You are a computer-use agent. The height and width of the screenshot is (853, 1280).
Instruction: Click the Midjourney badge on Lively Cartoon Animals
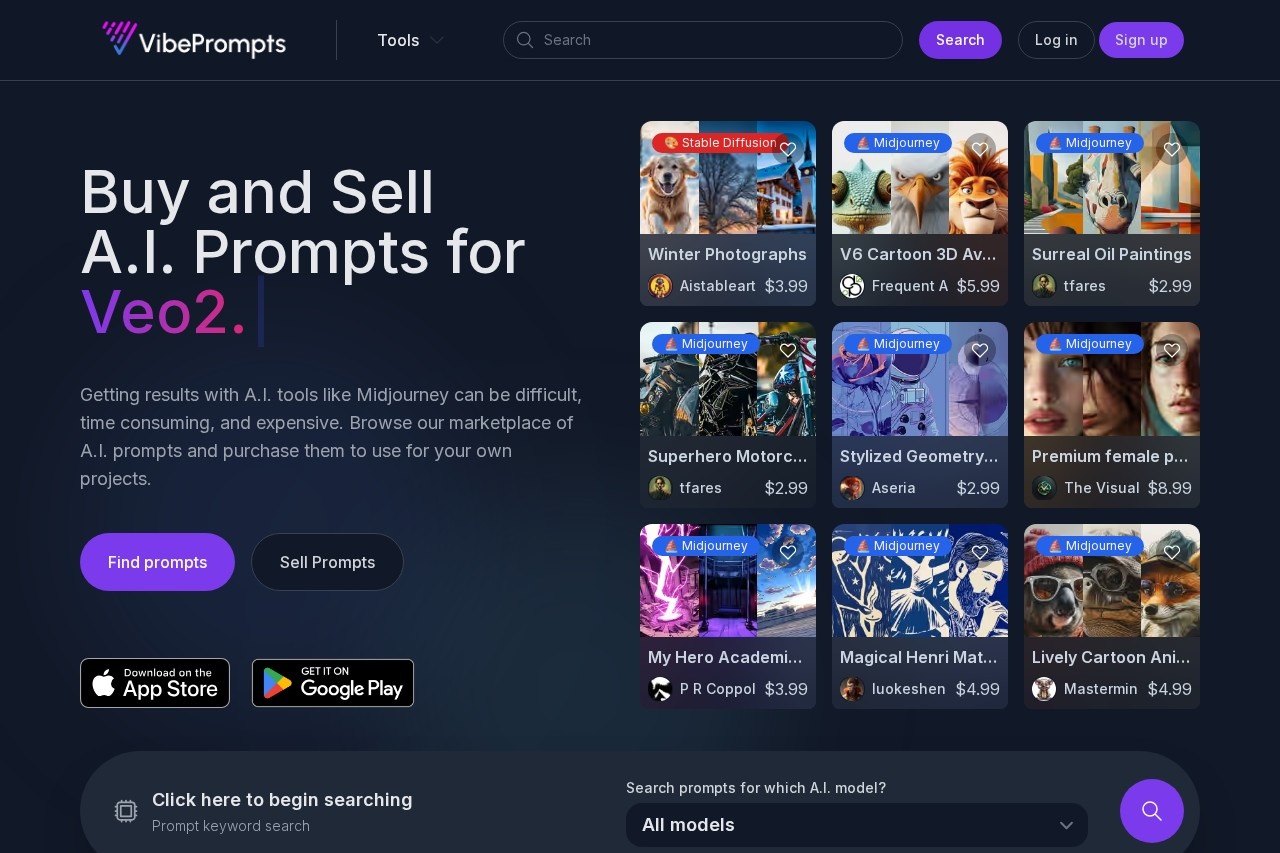(1090, 546)
